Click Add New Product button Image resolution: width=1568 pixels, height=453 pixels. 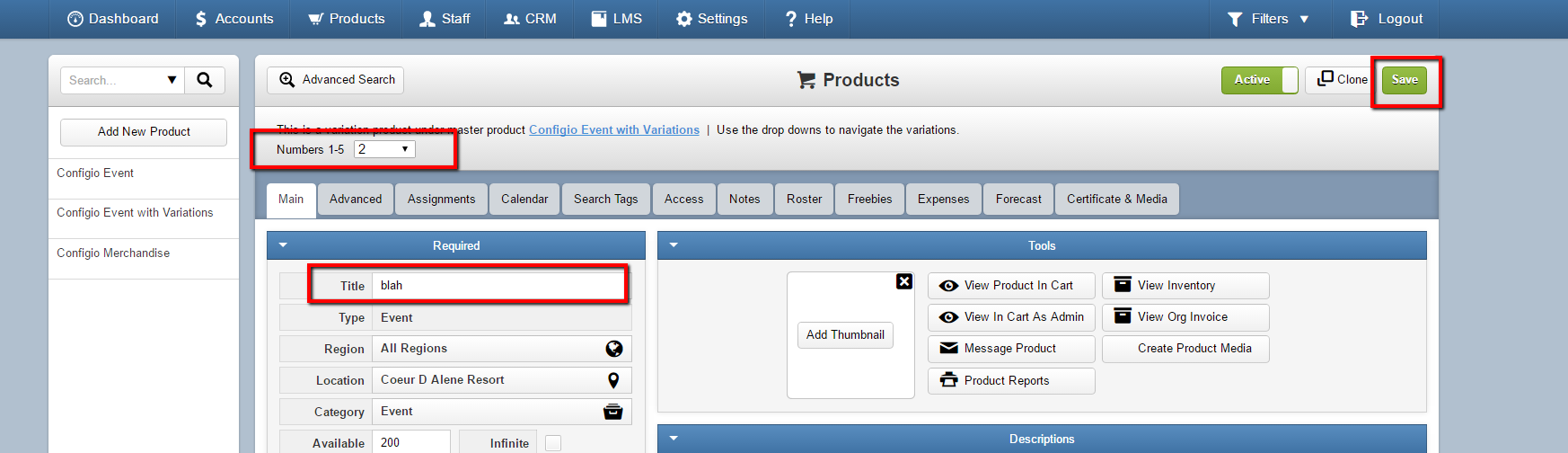click(144, 132)
